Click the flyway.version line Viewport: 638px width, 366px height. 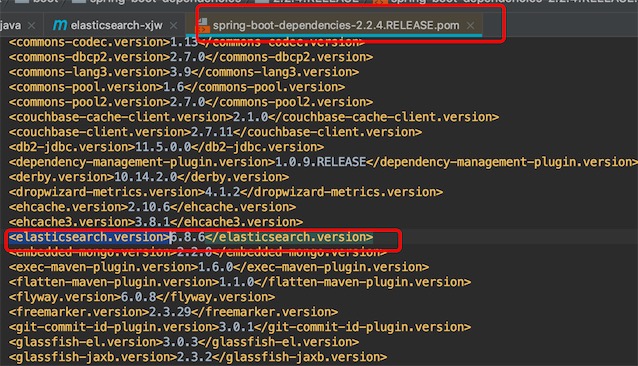pyautogui.click(x=142, y=297)
